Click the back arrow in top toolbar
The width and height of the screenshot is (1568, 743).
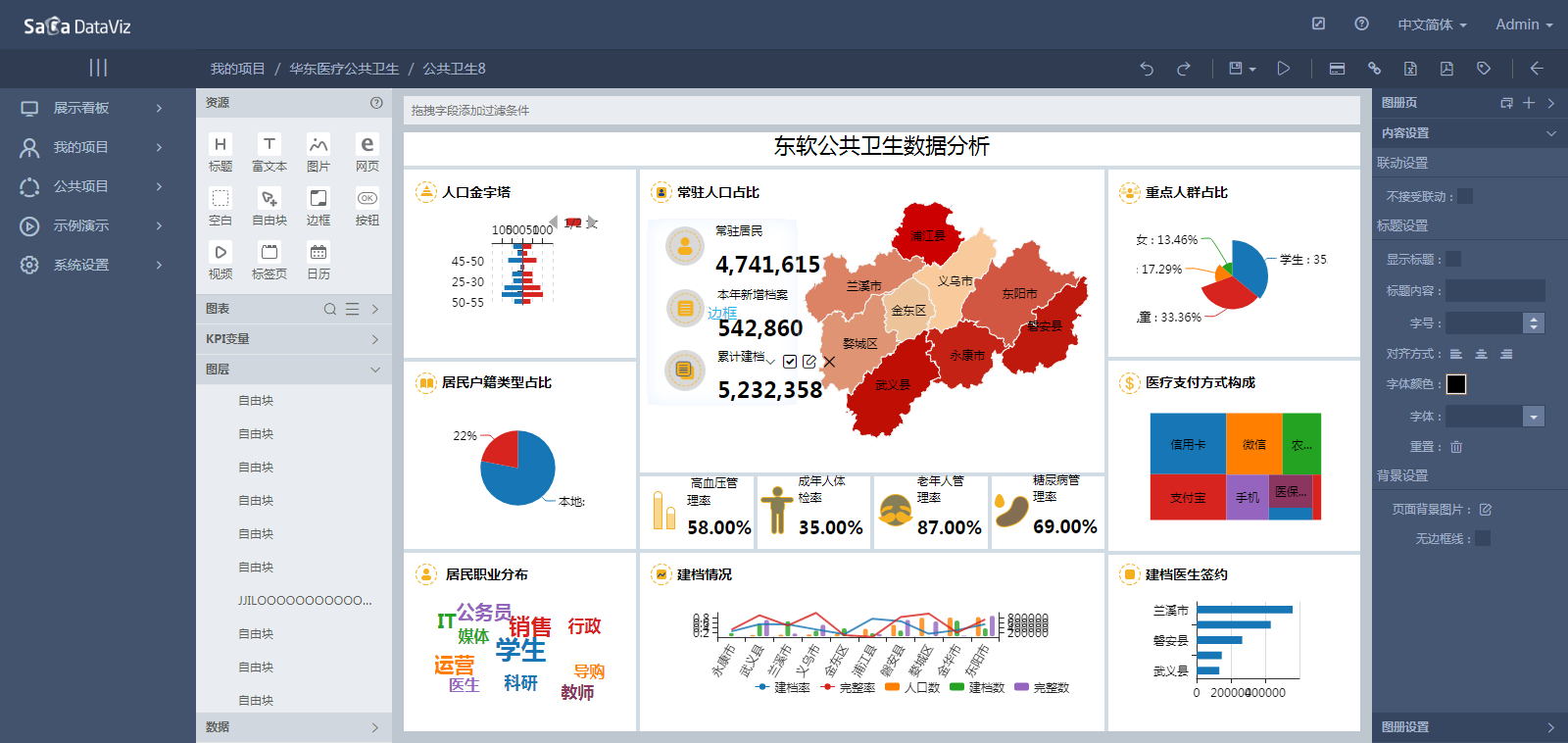(x=1537, y=69)
